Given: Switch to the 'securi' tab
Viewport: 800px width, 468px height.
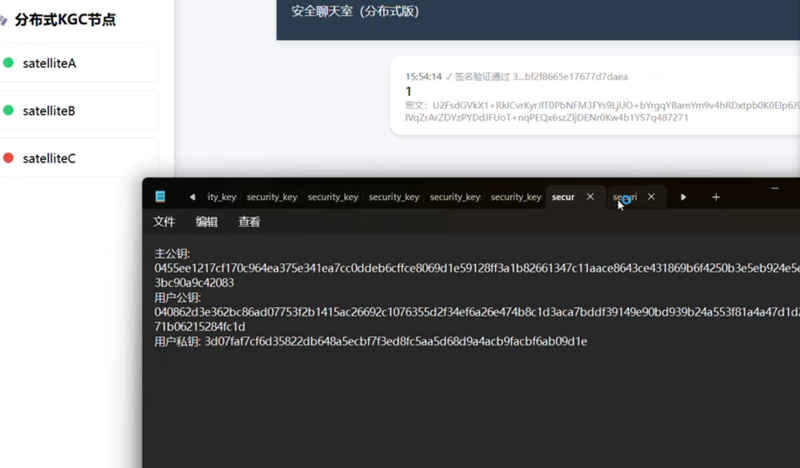Looking at the screenshot, I should [625, 197].
